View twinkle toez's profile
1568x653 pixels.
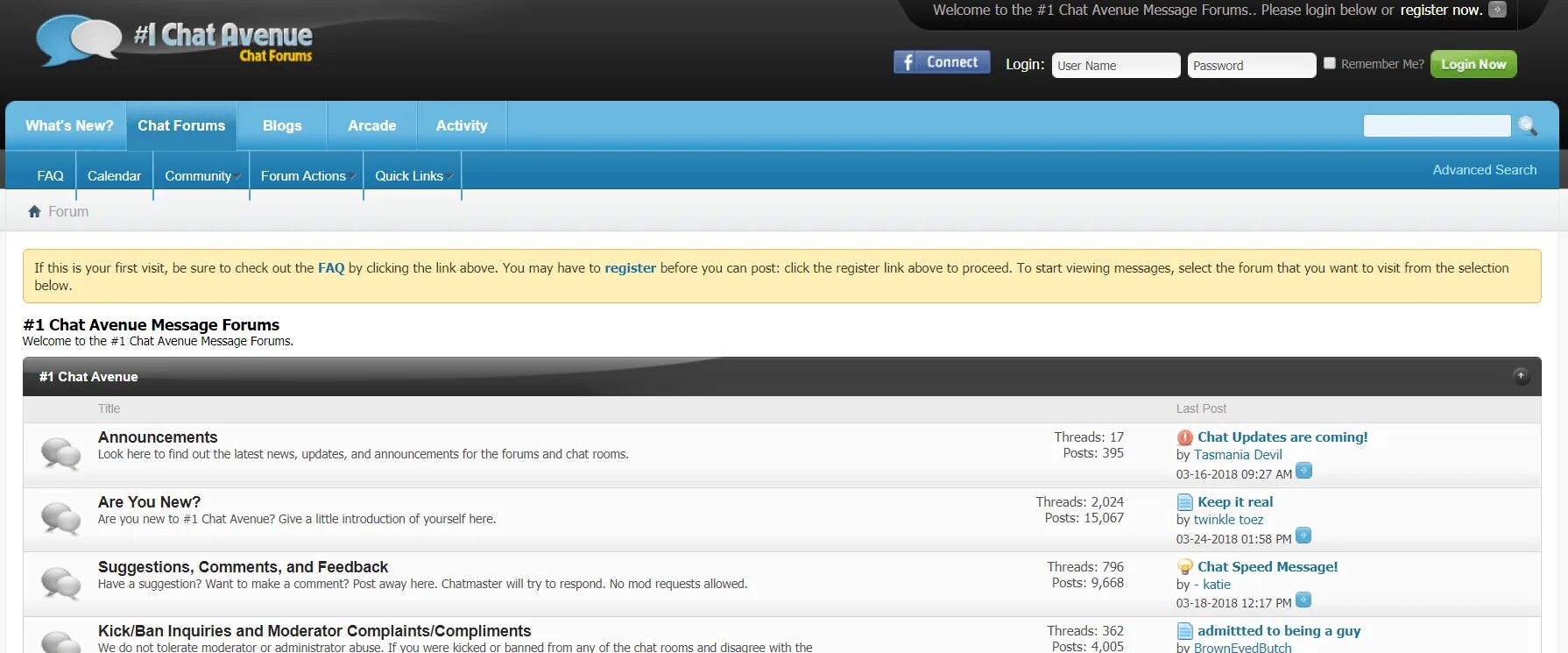click(x=1228, y=520)
